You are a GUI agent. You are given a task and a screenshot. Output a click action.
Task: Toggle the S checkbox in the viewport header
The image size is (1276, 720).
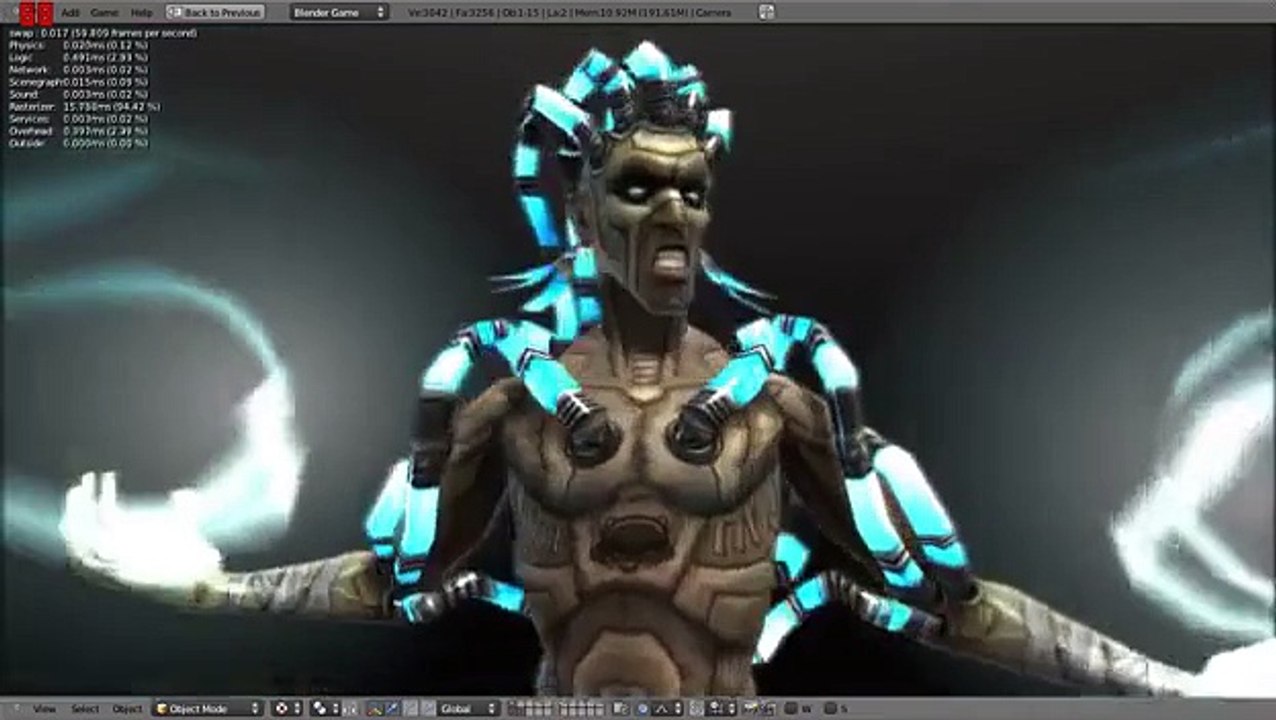click(x=830, y=709)
